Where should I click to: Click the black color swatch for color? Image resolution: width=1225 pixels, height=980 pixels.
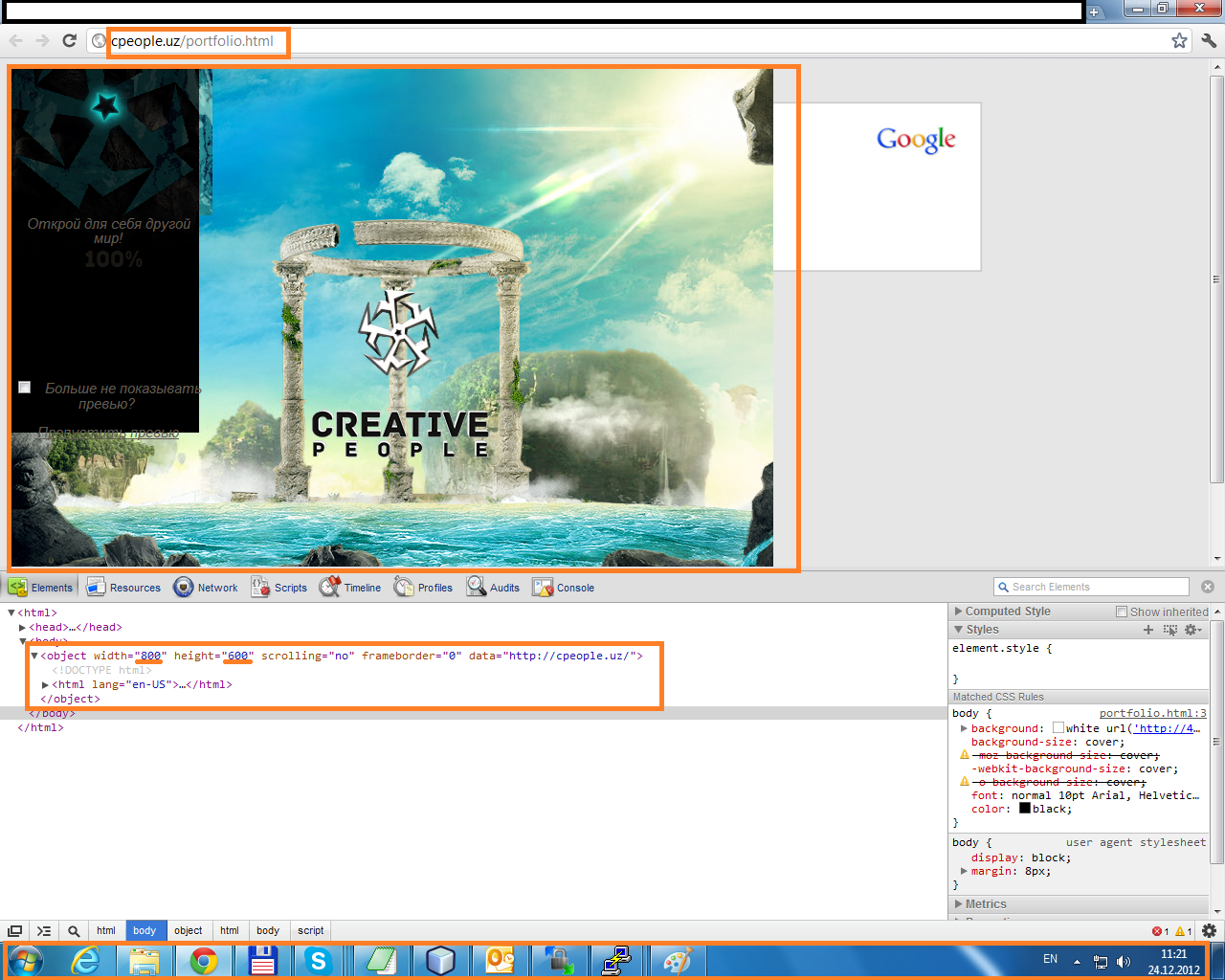pos(1025,809)
